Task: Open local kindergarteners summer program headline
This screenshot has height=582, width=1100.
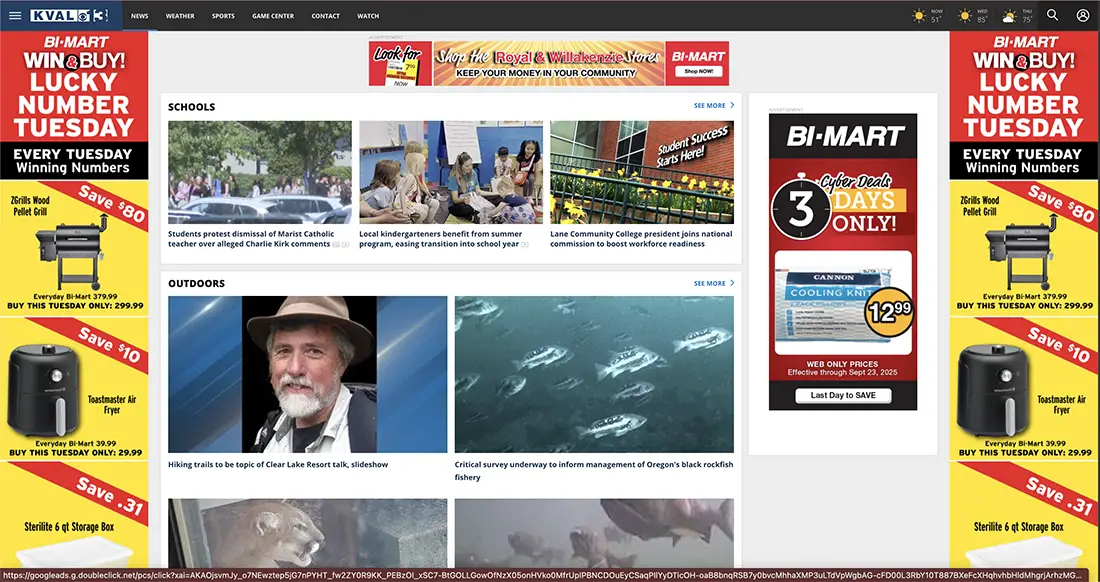Action: 441,239
